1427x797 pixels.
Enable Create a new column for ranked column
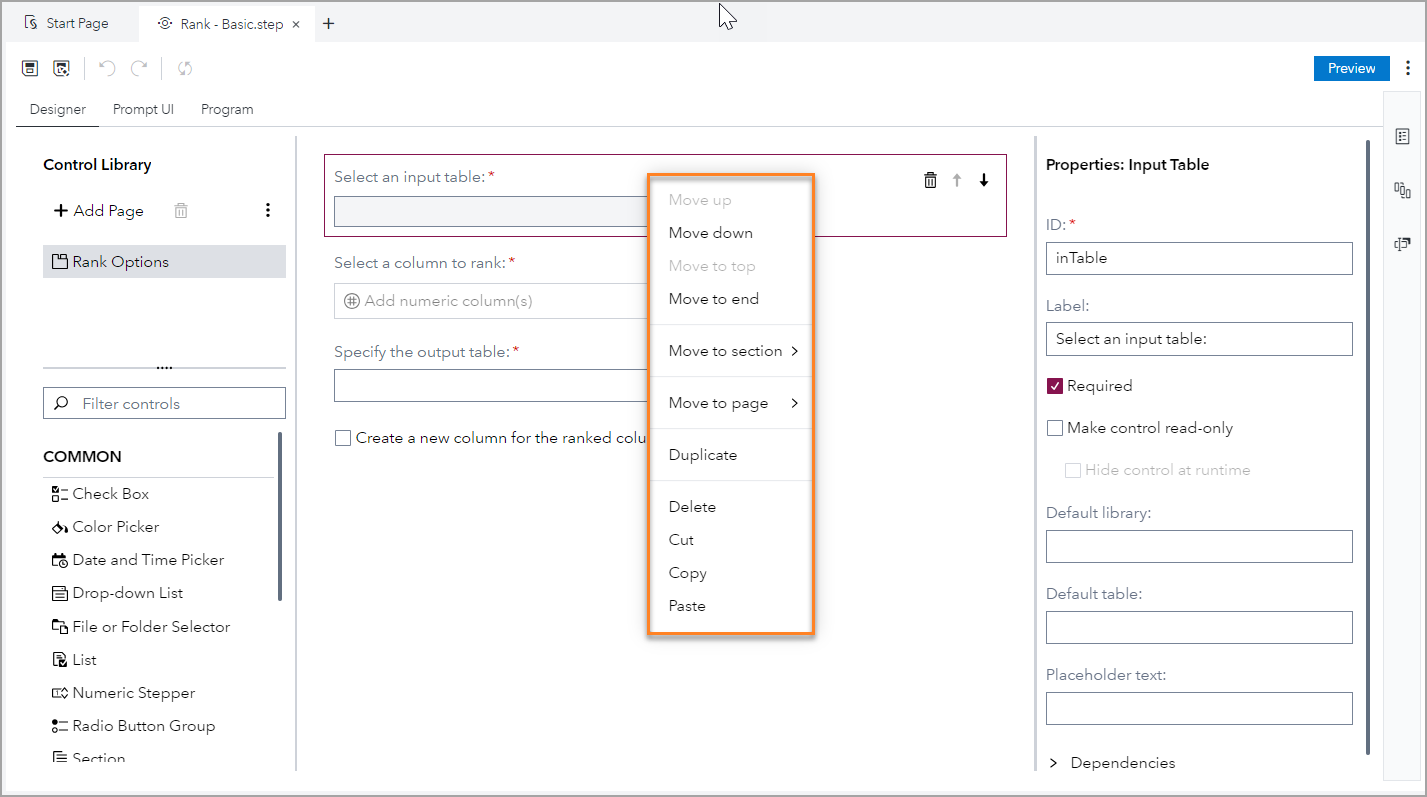343,437
